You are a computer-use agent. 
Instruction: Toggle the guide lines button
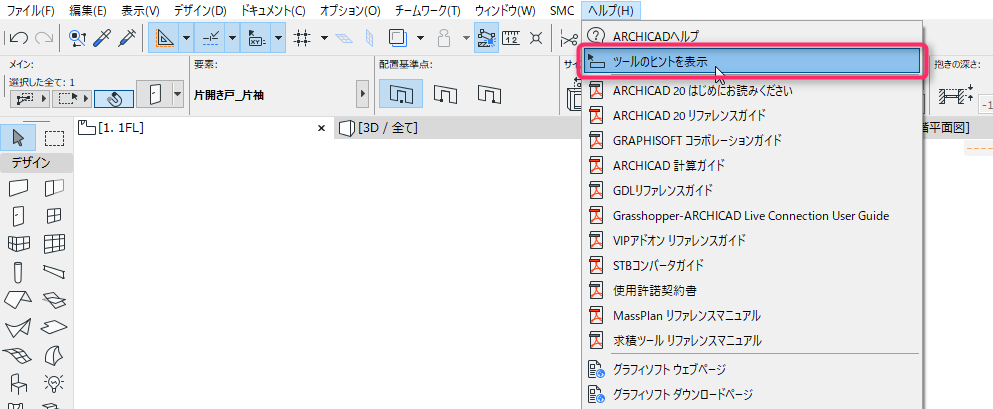210,38
